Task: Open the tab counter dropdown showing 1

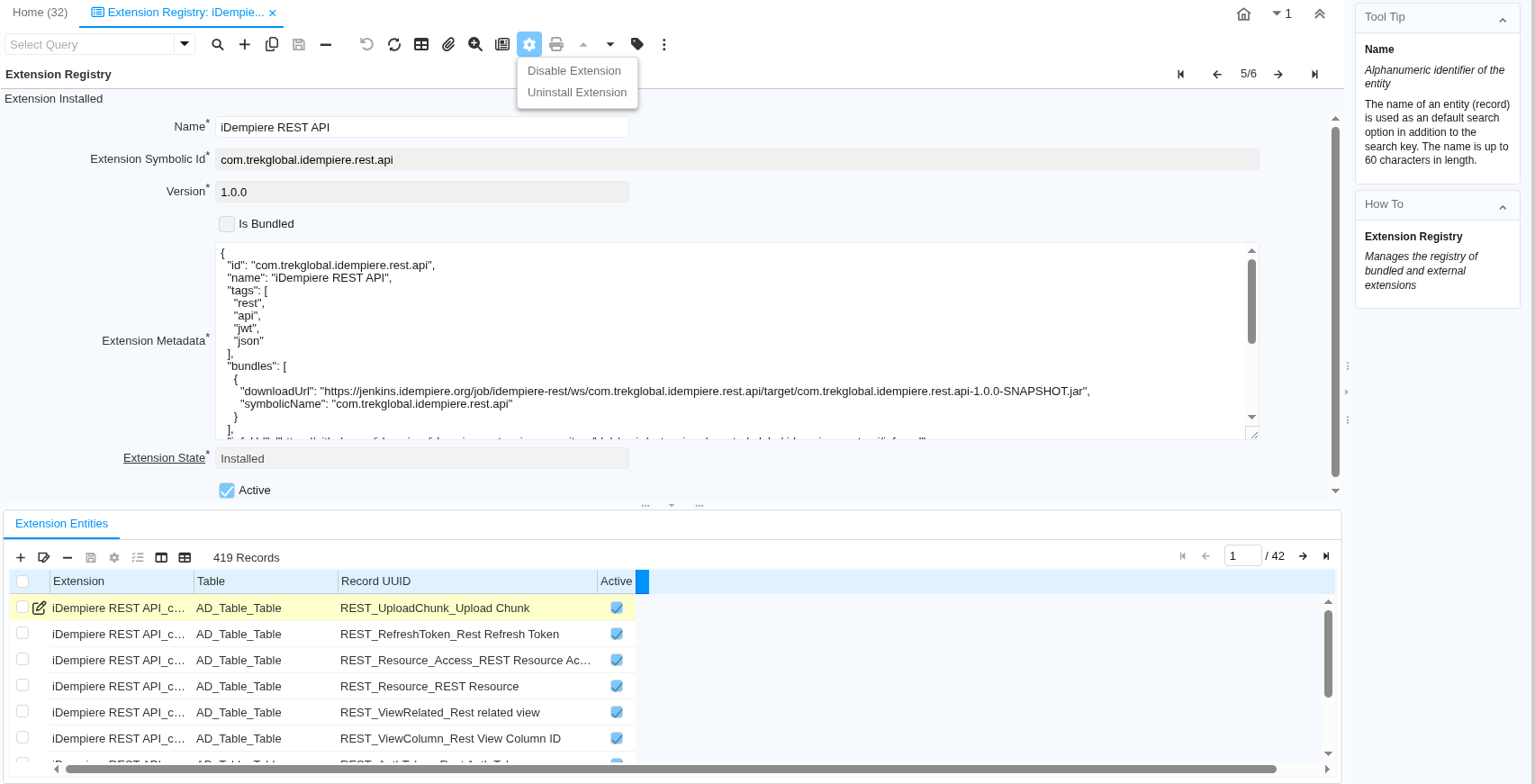Action: pyautogui.click(x=1281, y=14)
